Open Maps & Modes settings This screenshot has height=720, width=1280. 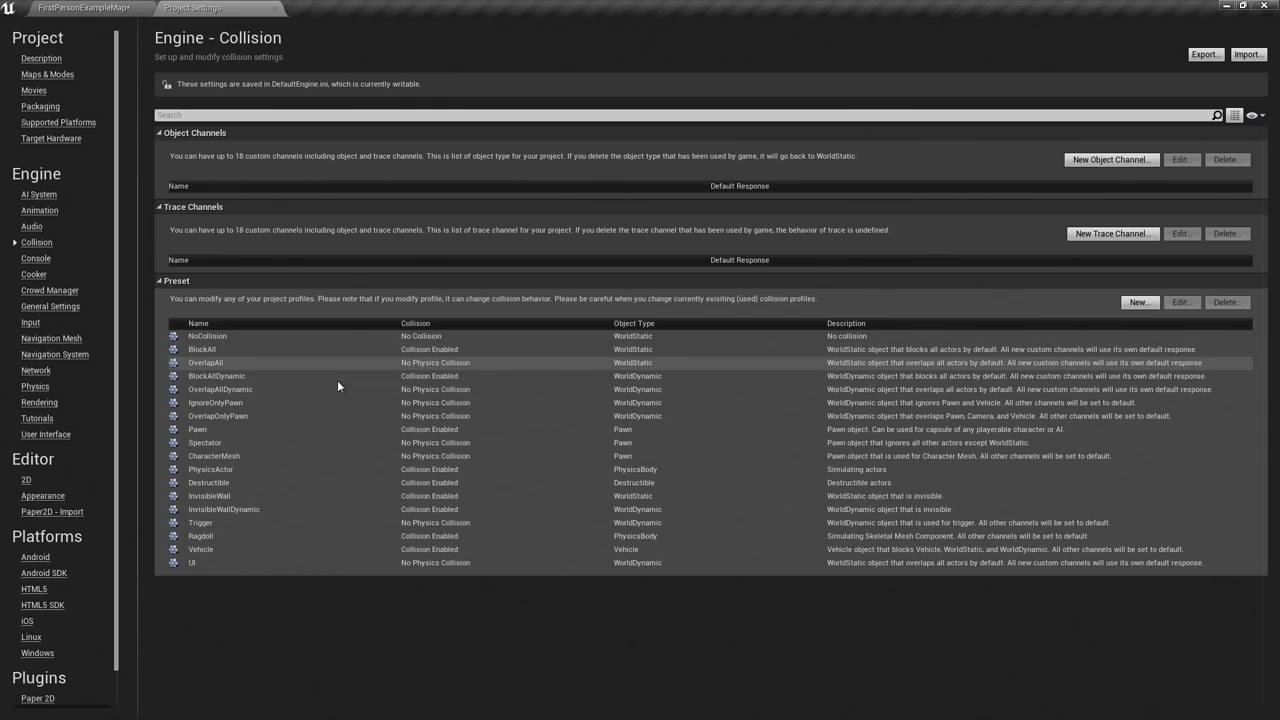tap(47, 75)
